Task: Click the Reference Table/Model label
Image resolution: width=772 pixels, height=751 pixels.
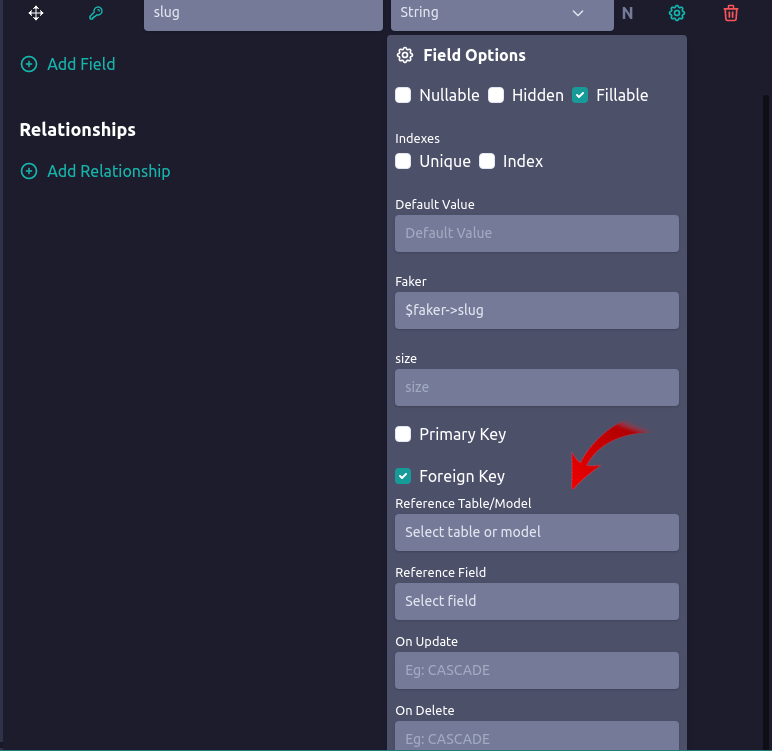Action: [x=463, y=503]
